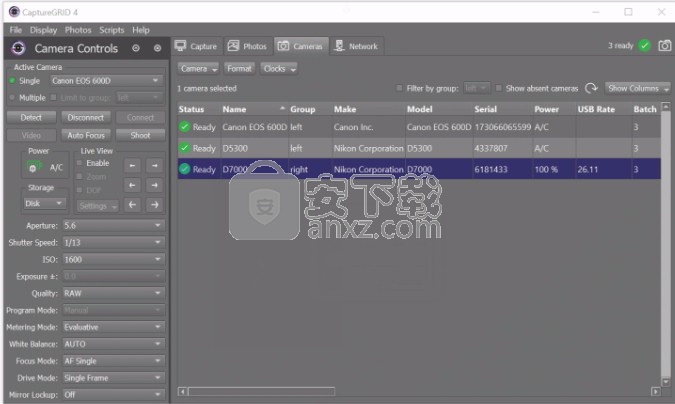
Task: Click the Power battery plug icon
Action: (x=34, y=167)
